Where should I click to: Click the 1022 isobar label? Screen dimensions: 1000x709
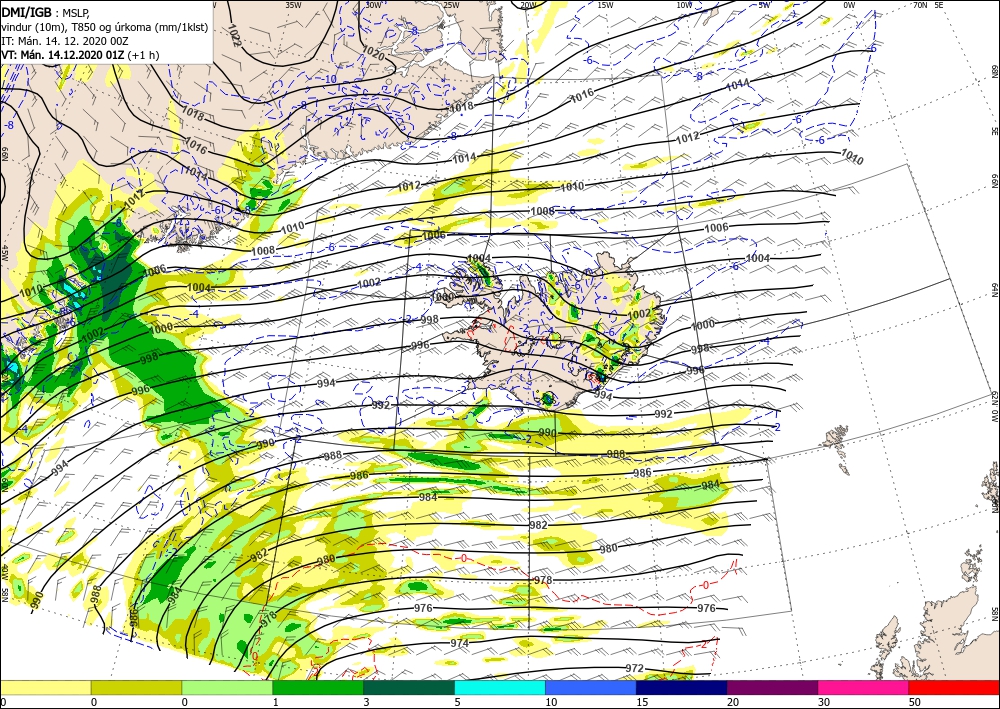pyautogui.click(x=233, y=36)
